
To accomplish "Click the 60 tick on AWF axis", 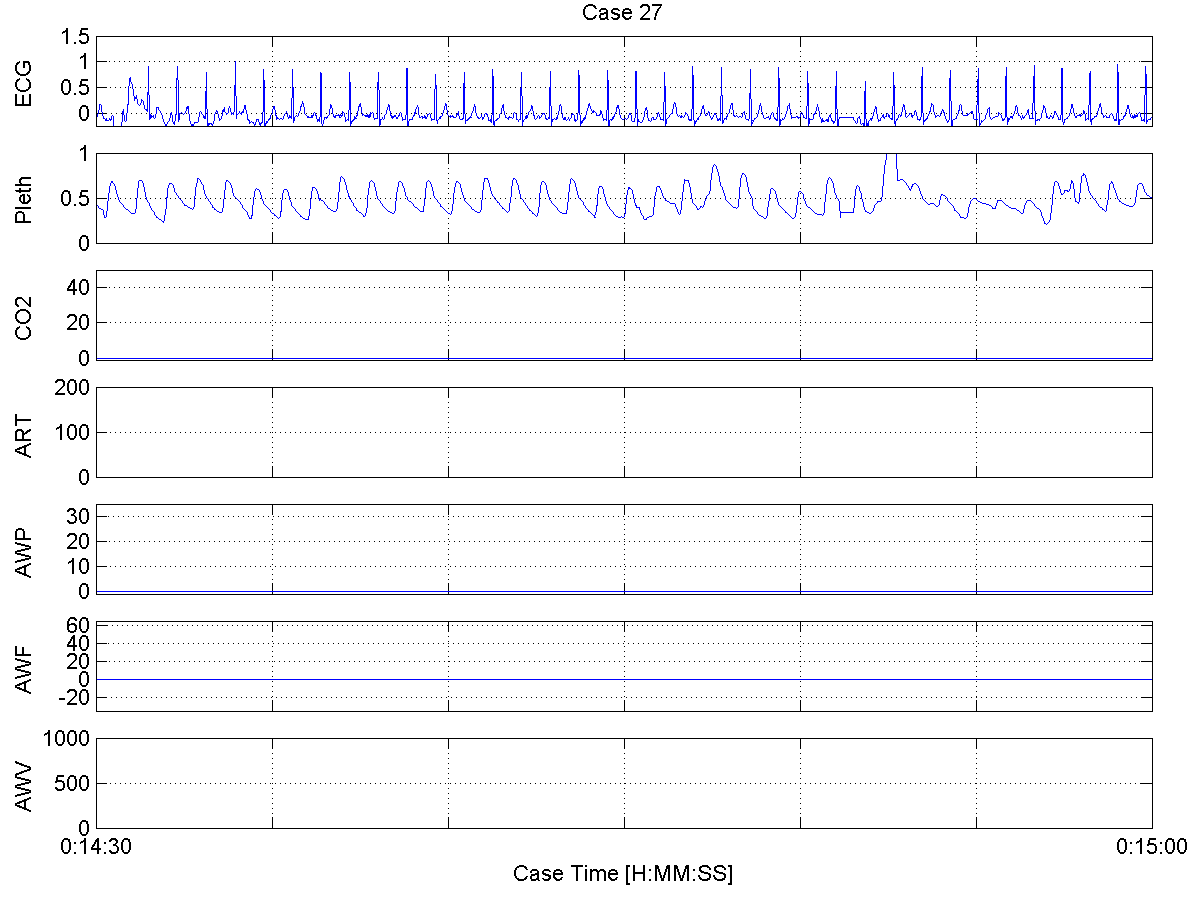I will pos(79,626).
